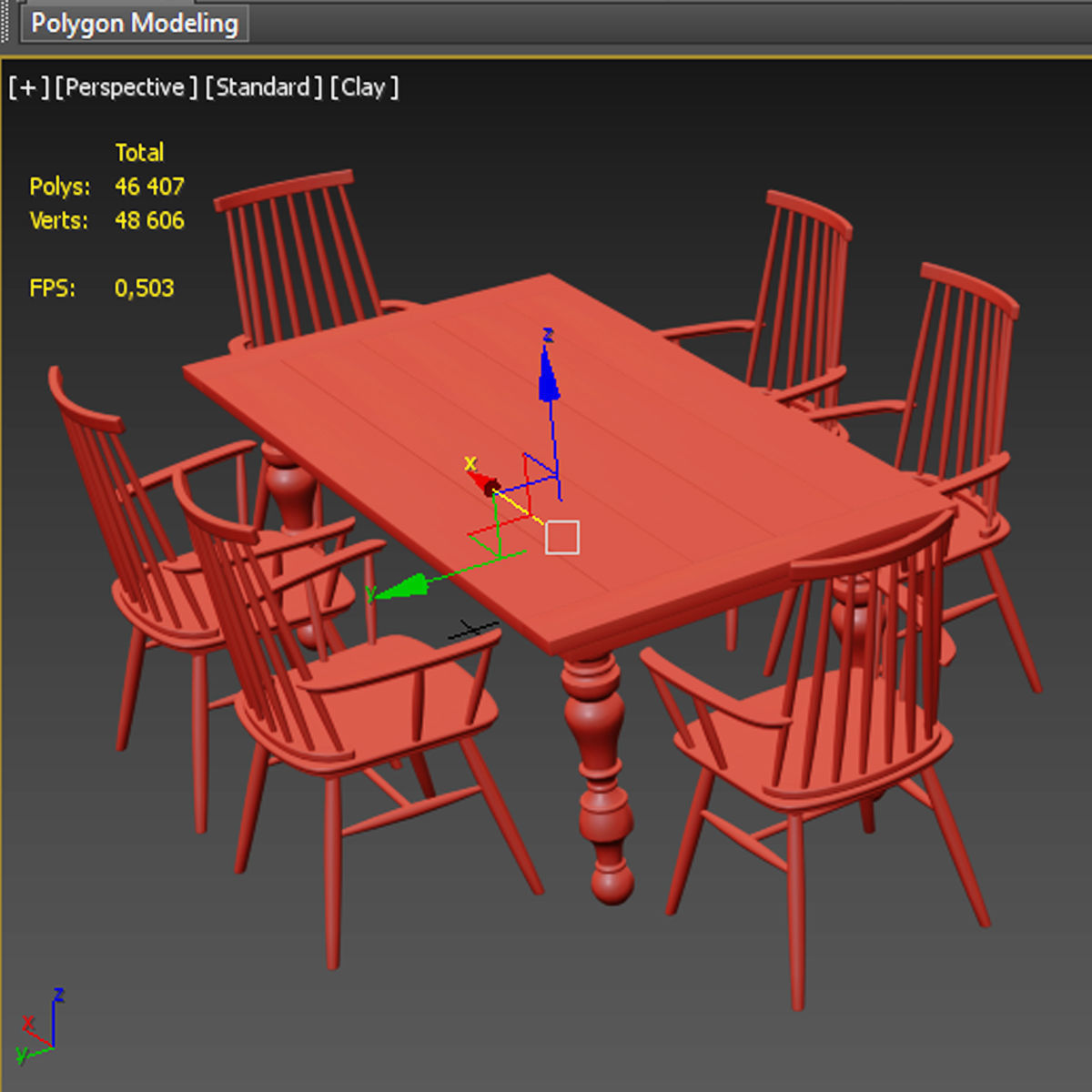Open the [Perspective] viewport view menu

click(x=126, y=87)
